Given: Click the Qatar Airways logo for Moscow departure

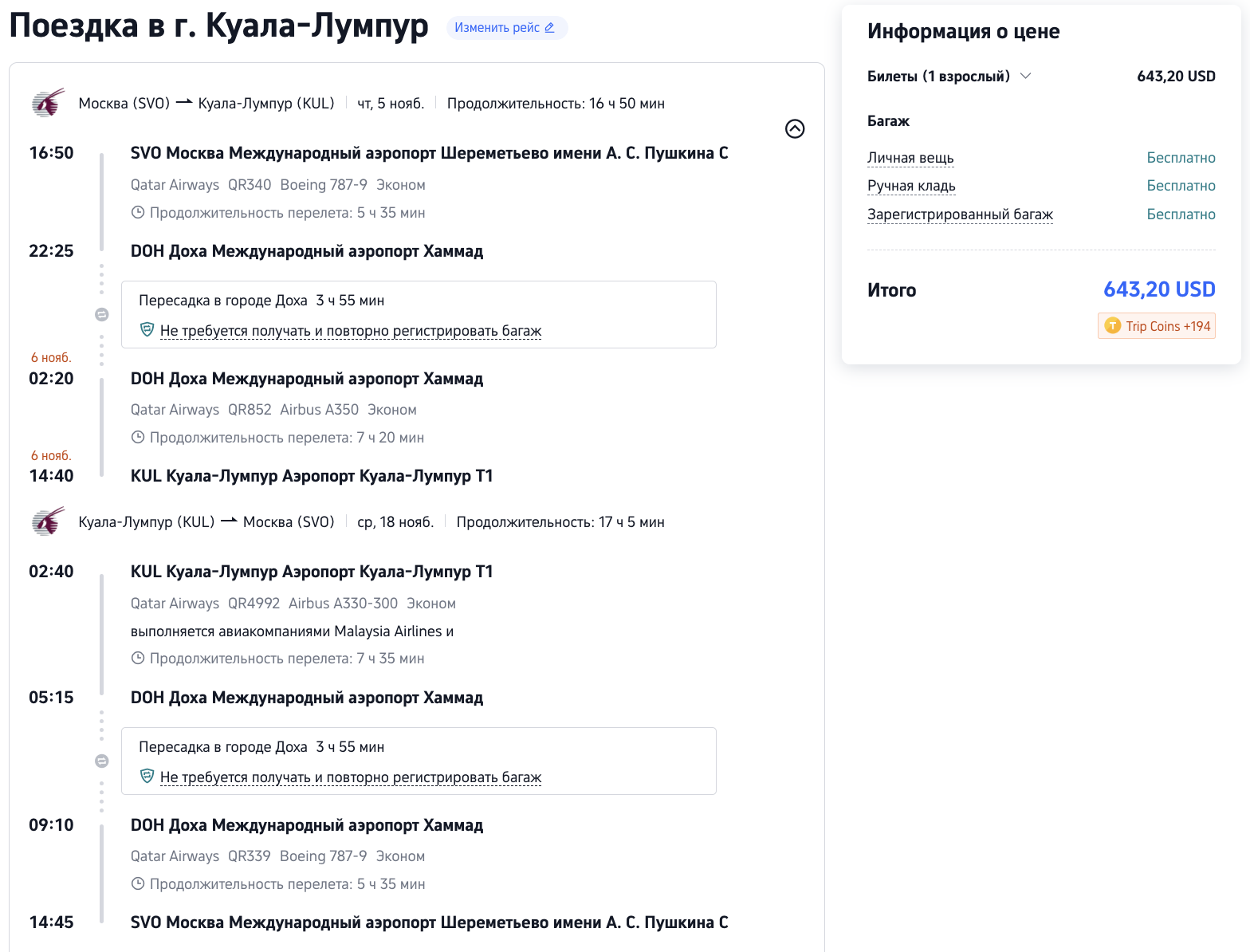Looking at the screenshot, I should tap(48, 103).
